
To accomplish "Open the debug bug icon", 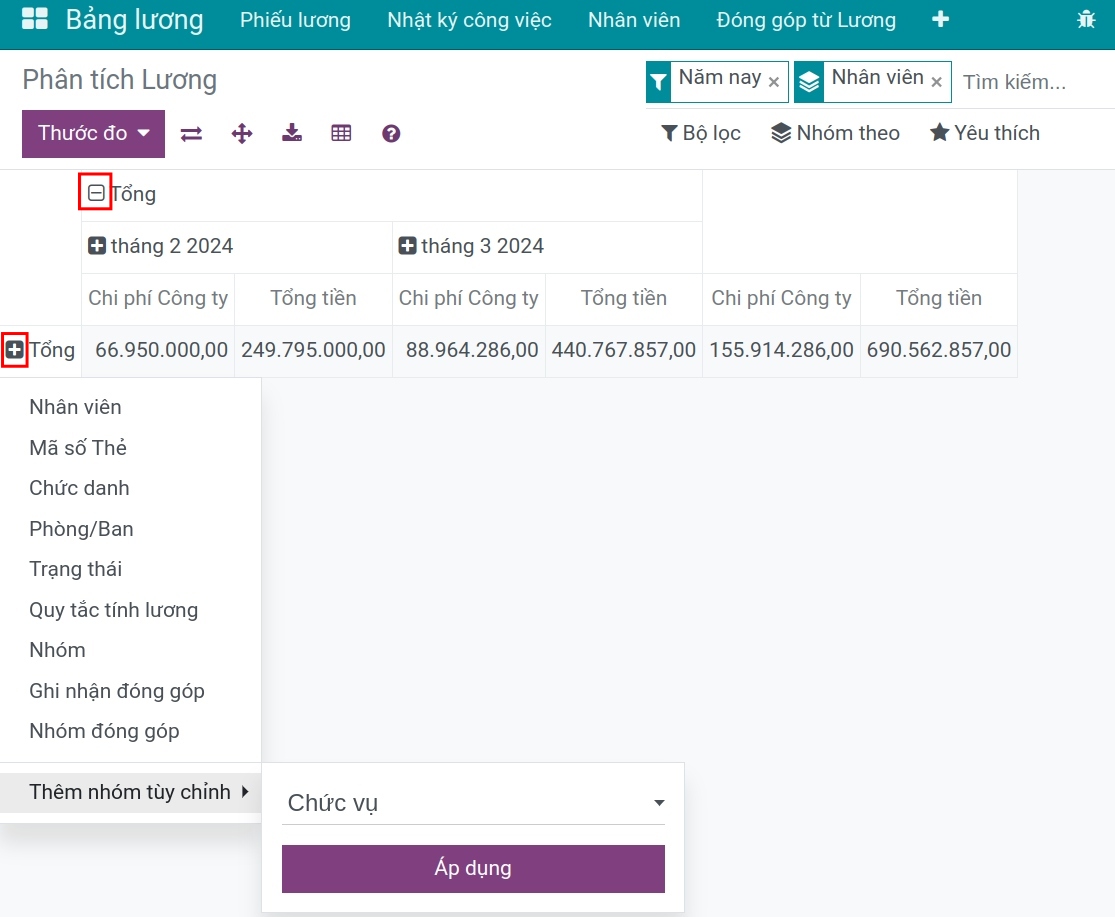I will pos(1086,20).
